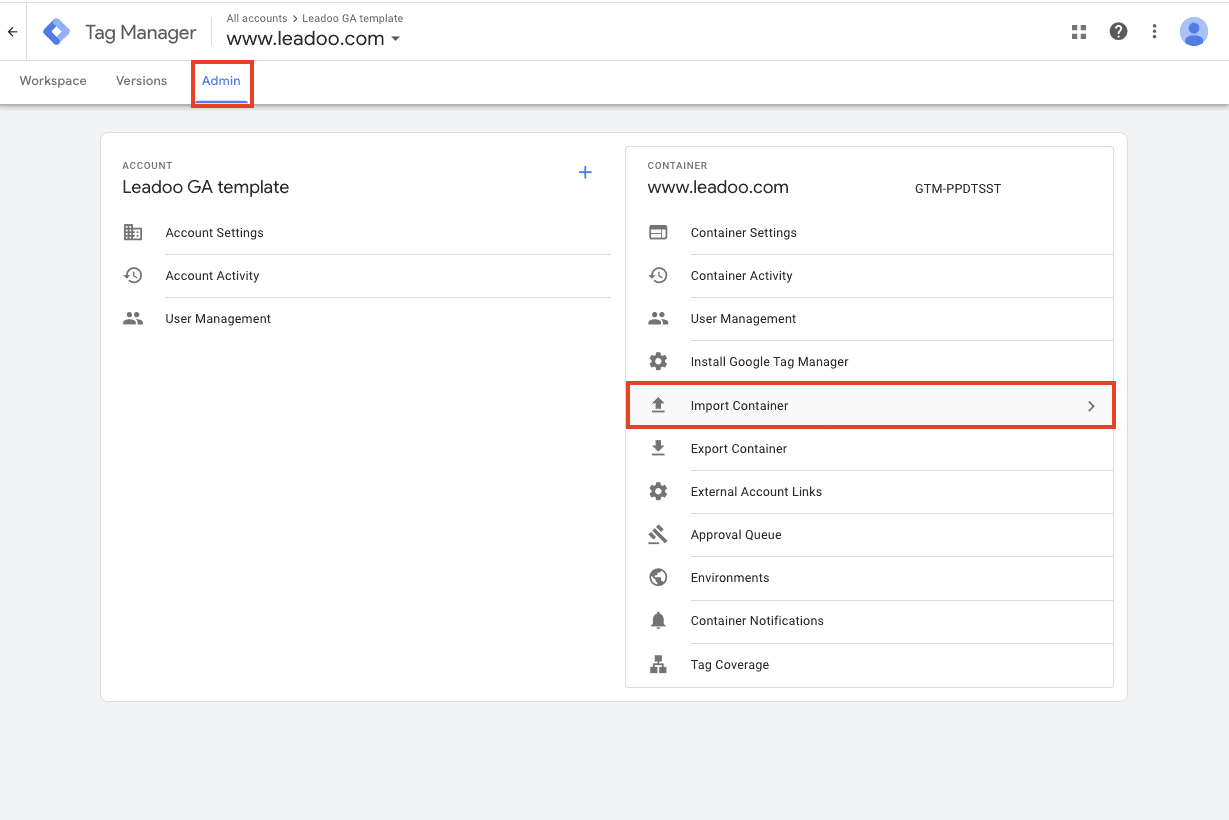Open Install Google Tag Manager
Screen dimensions: 1229x820
click(x=769, y=362)
